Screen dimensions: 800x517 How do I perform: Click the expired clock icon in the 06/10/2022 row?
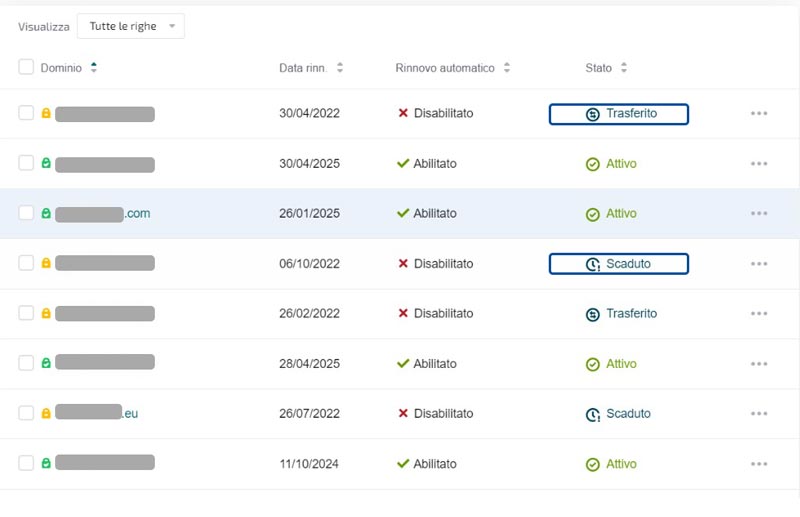(x=592, y=265)
